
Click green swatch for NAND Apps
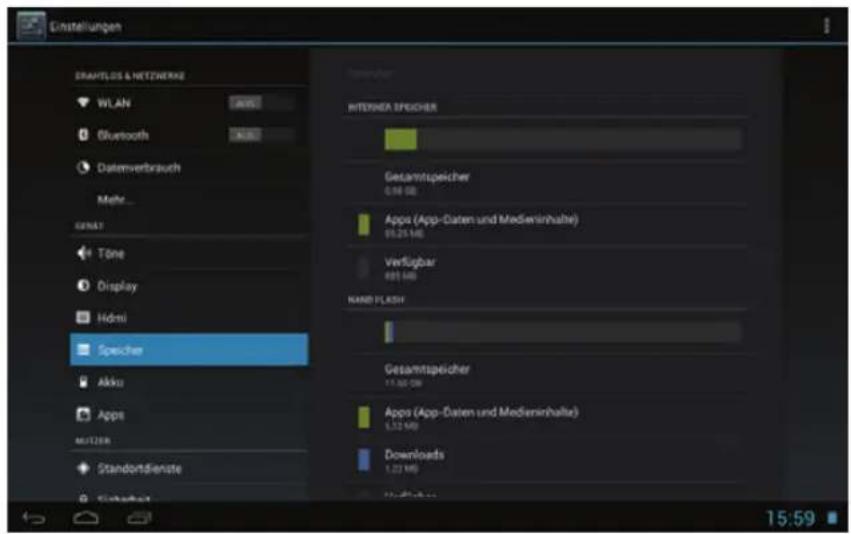364,417
